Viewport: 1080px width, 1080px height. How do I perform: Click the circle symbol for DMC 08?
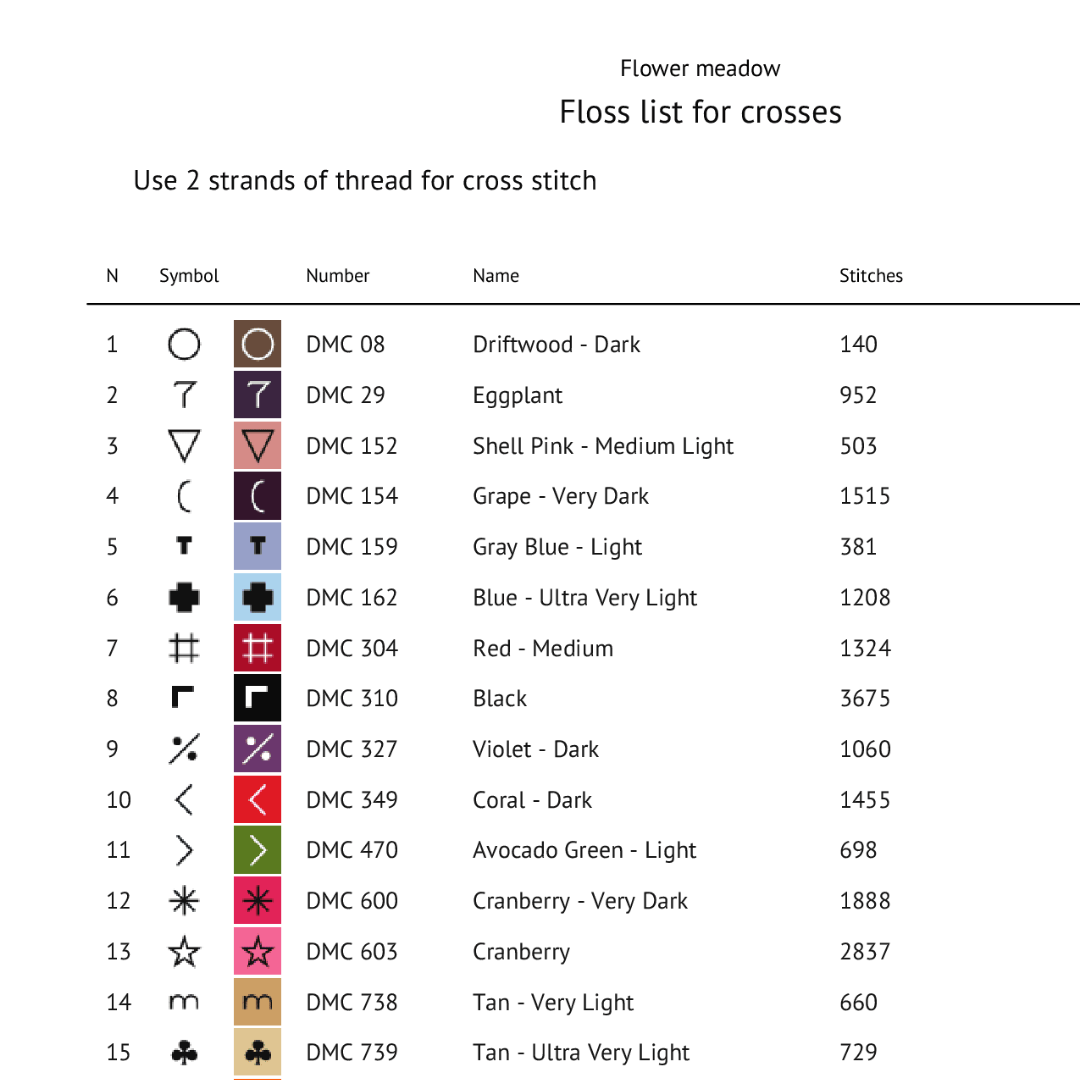[x=184, y=345]
